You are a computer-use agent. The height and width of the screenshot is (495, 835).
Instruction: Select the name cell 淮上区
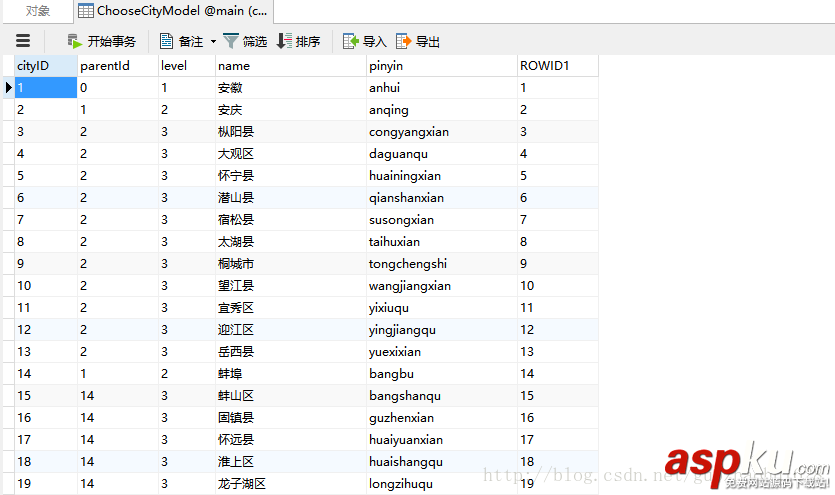(291, 461)
